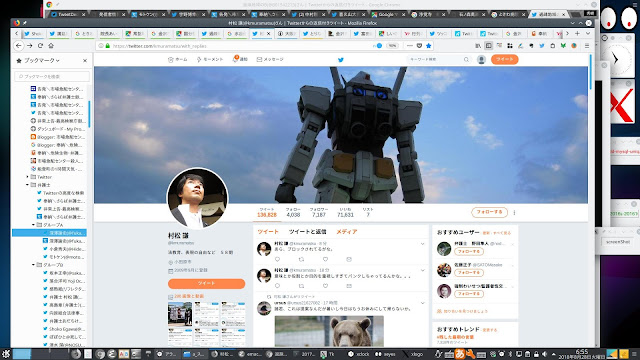The image size is (640, 360).
Task: View the Tweets count stat
Action: pos(267,212)
